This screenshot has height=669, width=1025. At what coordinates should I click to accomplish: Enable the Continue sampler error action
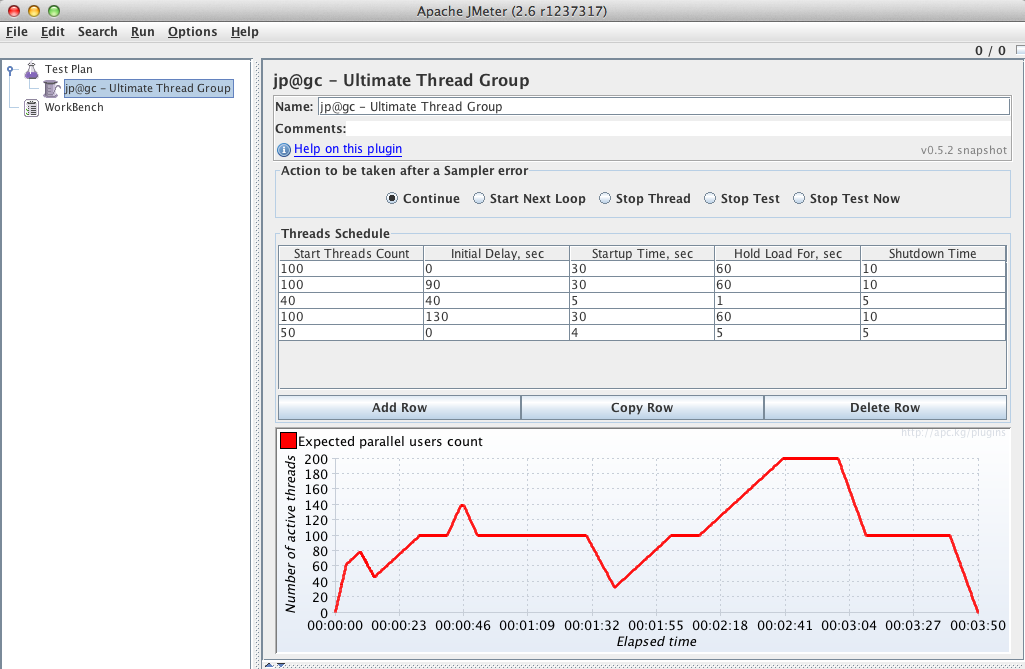coord(392,198)
